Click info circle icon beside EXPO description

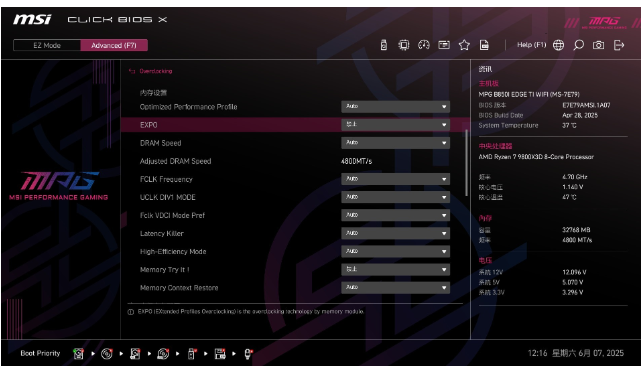tap(131, 312)
